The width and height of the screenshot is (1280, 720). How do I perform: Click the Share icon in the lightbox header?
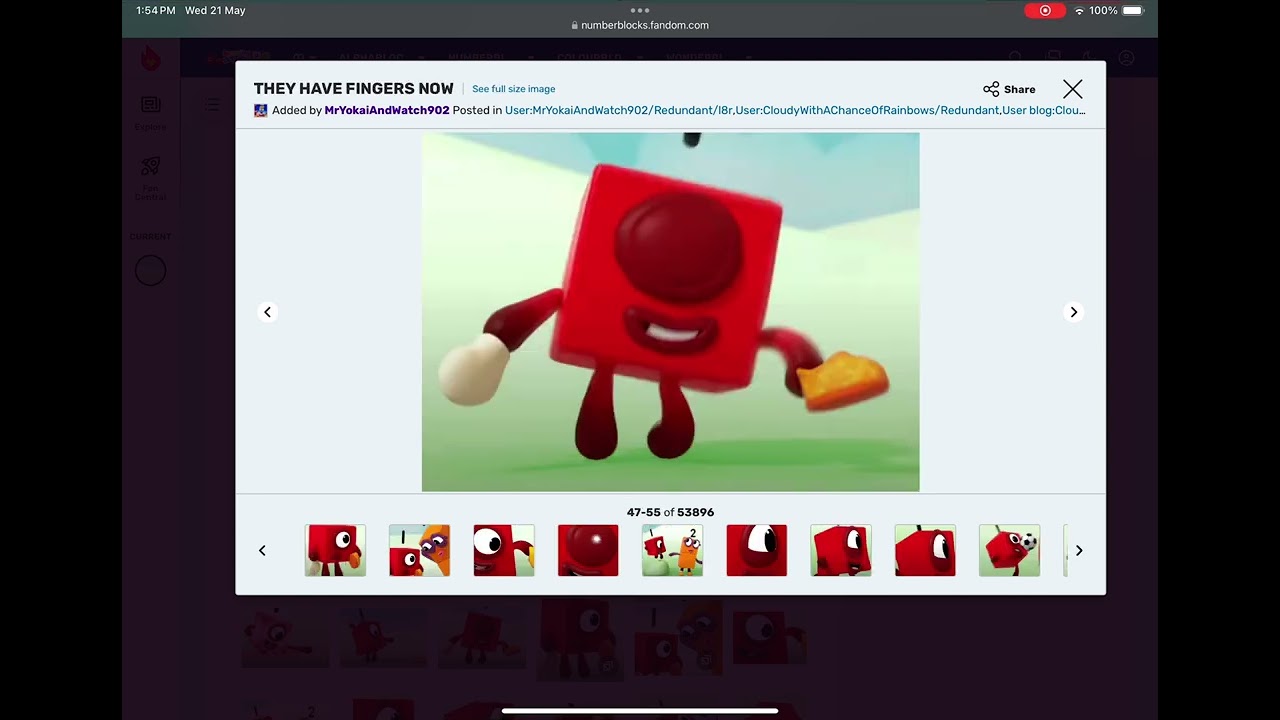point(991,89)
